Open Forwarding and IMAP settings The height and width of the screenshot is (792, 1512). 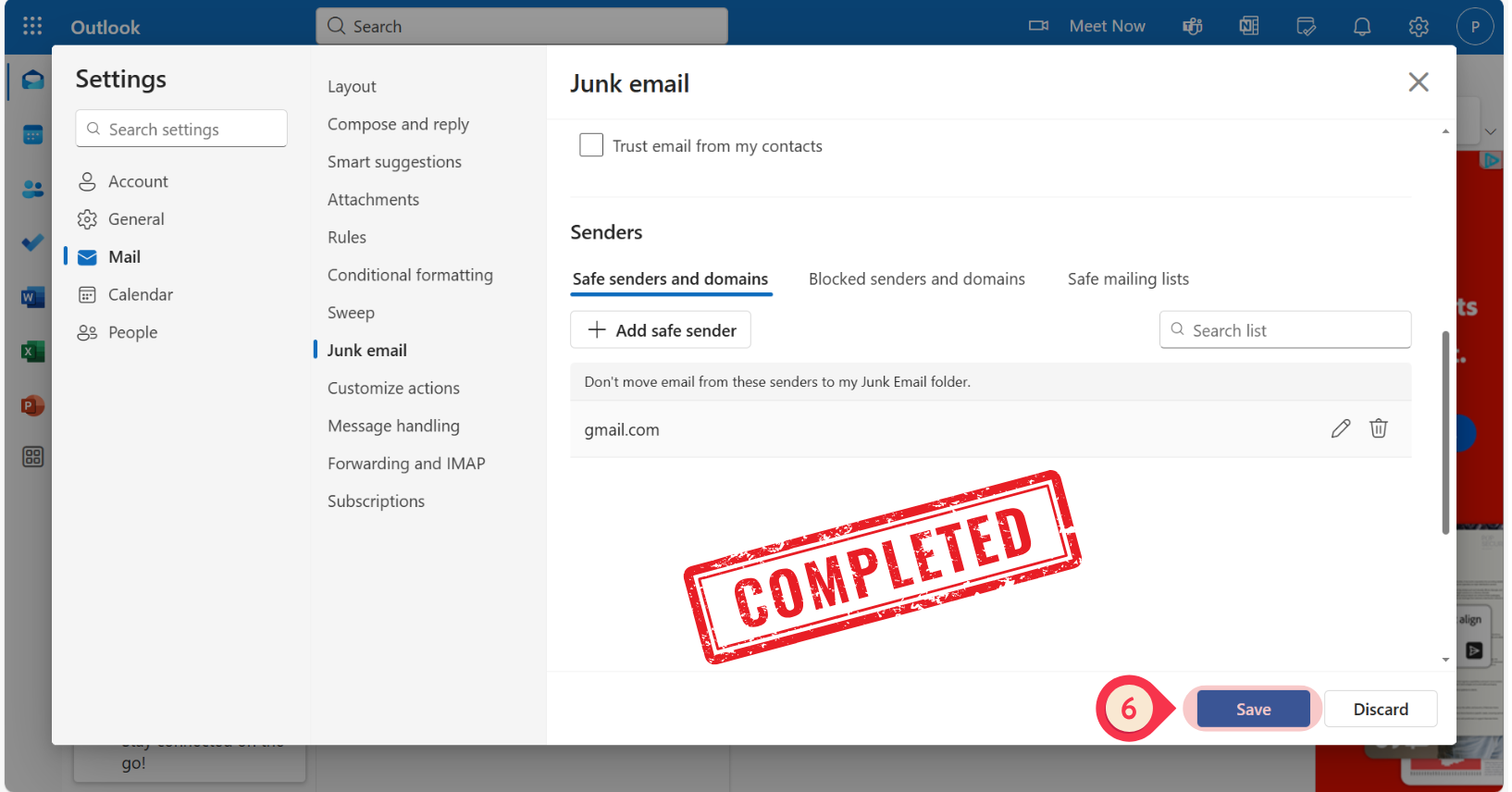(x=406, y=464)
